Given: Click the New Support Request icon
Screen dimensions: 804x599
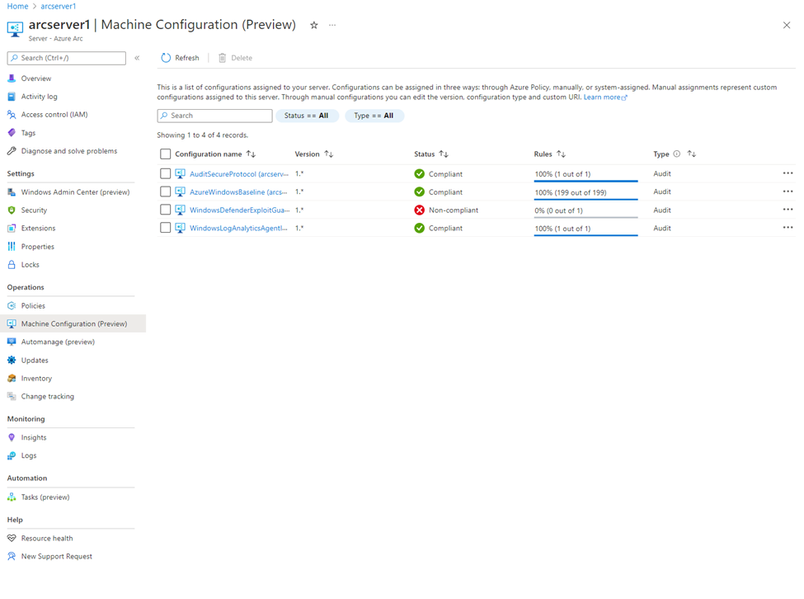Looking at the screenshot, I should click(x=11, y=556).
